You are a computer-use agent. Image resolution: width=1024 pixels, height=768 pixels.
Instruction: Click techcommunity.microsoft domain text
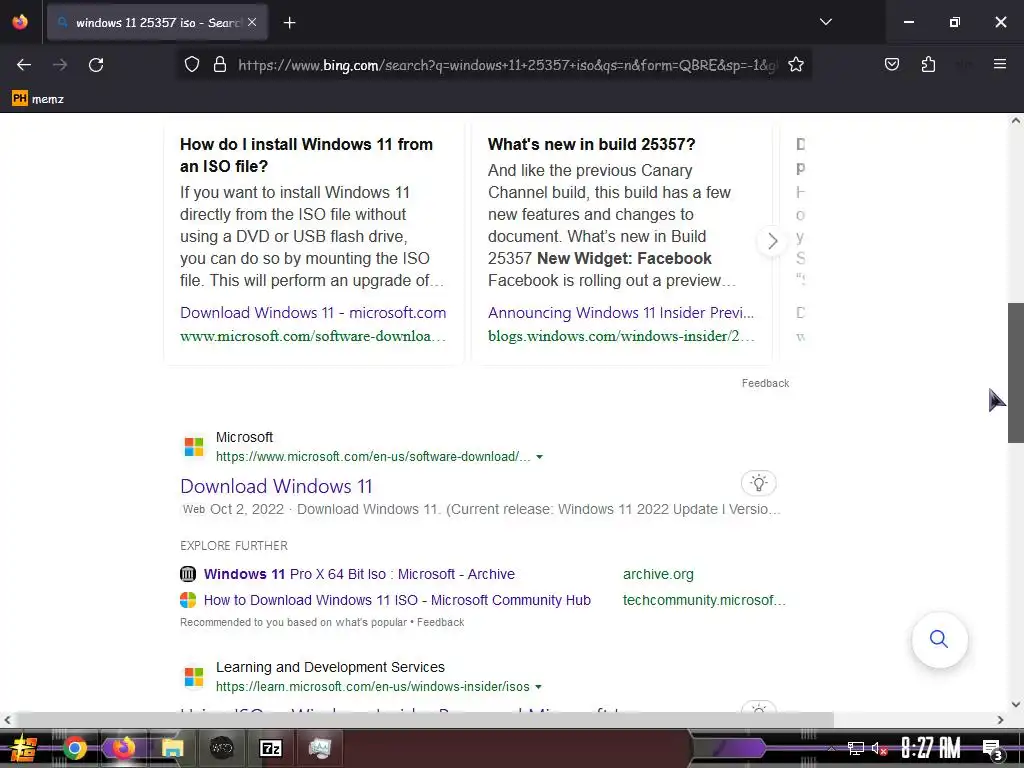click(704, 600)
